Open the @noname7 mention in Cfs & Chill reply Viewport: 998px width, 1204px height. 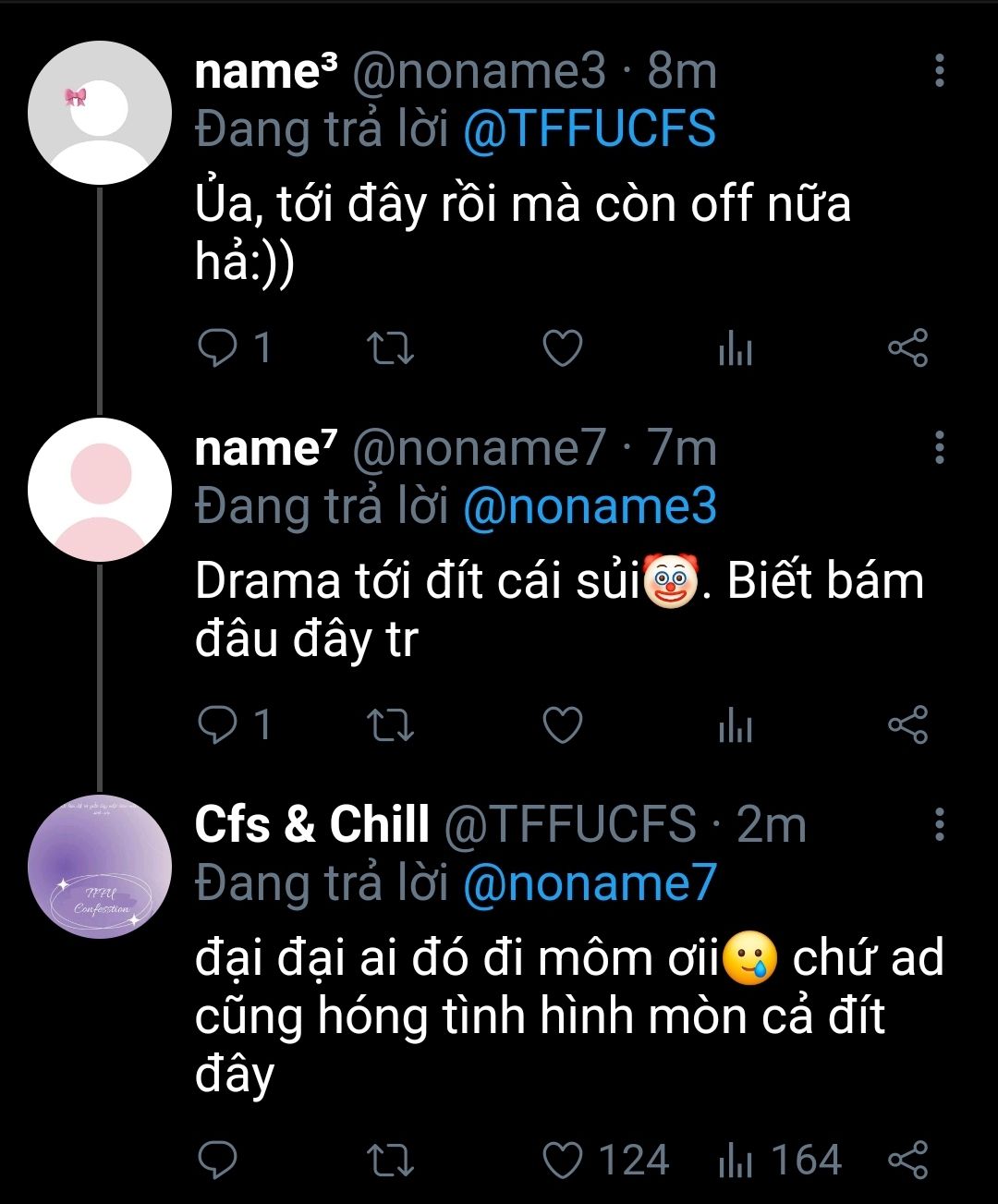point(589,883)
